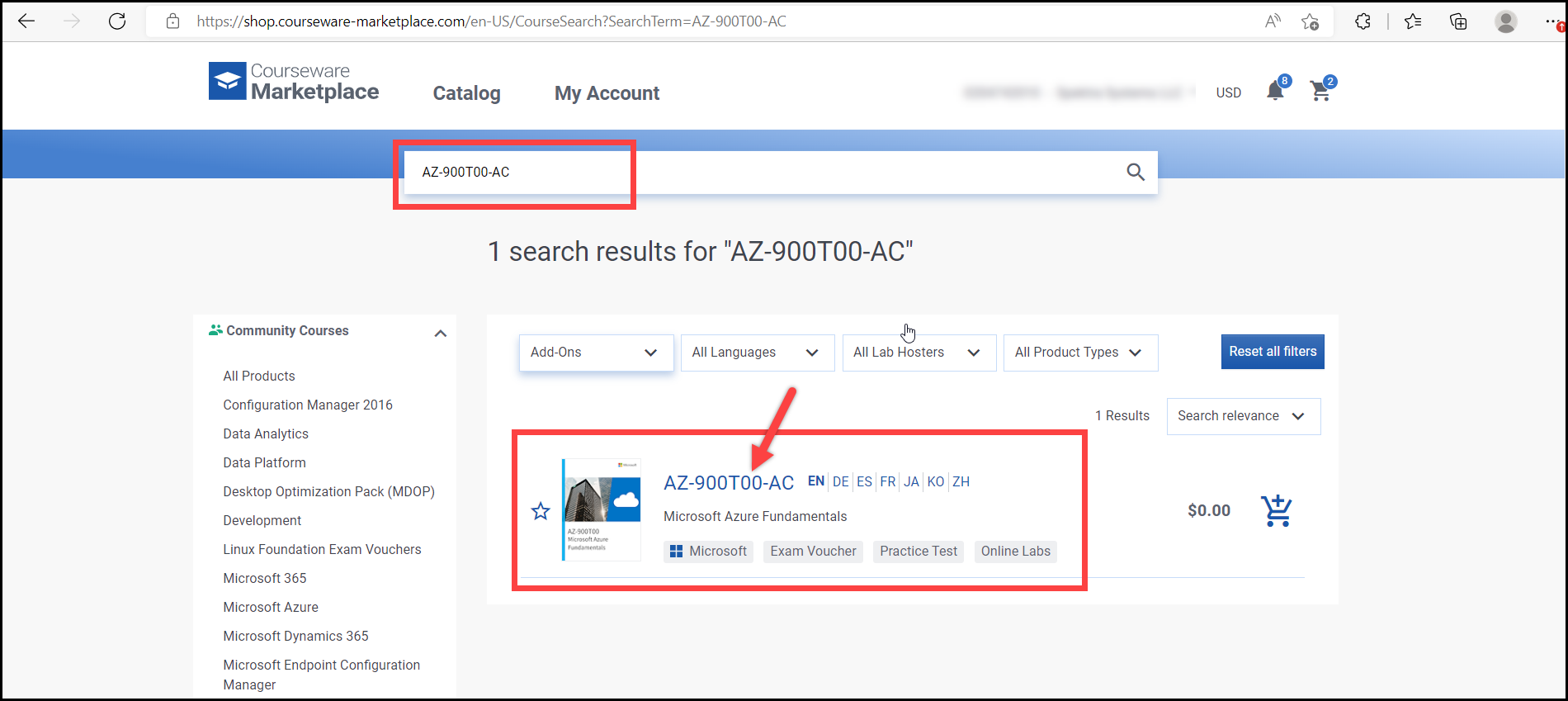Open the browser profile avatar
The height and width of the screenshot is (701, 1568).
pyautogui.click(x=1506, y=21)
